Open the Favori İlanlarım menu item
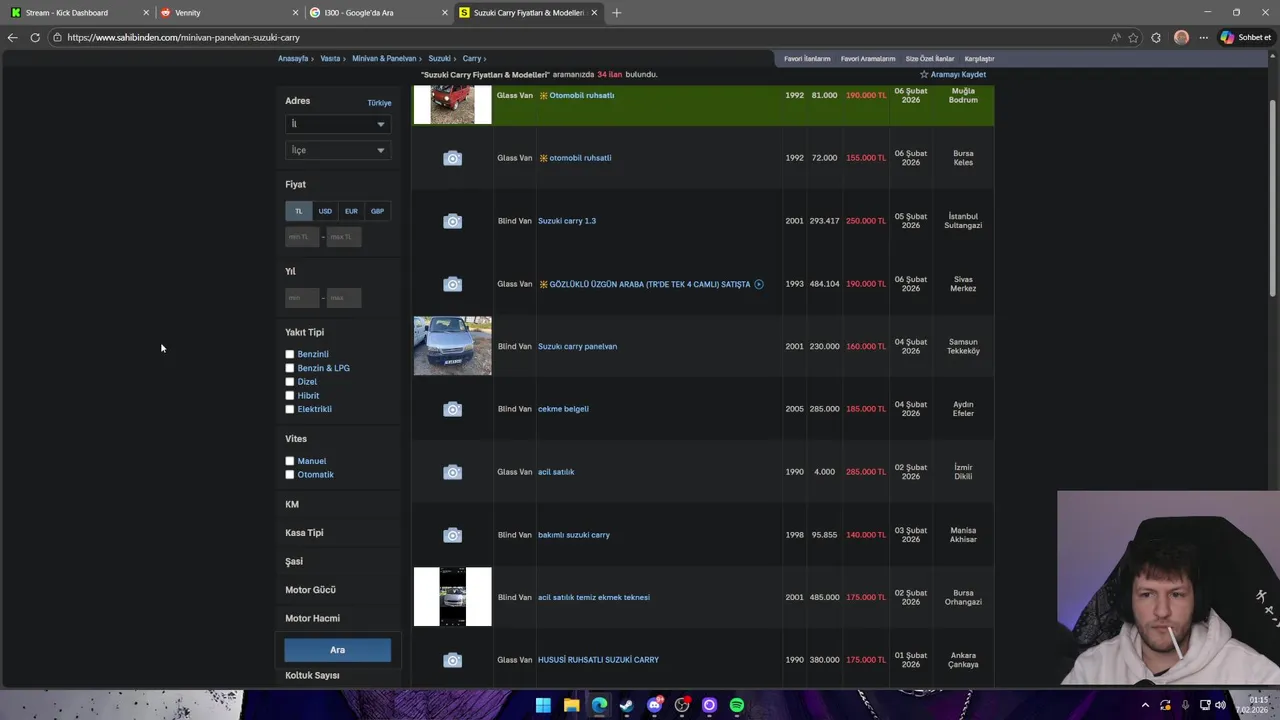The image size is (1280, 720). pos(807,59)
